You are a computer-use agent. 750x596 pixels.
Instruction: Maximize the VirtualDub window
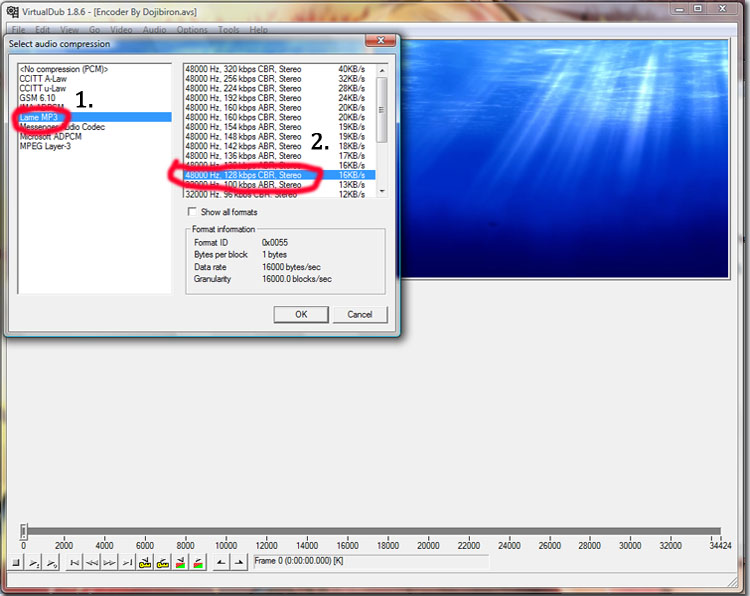click(x=698, y=9)
